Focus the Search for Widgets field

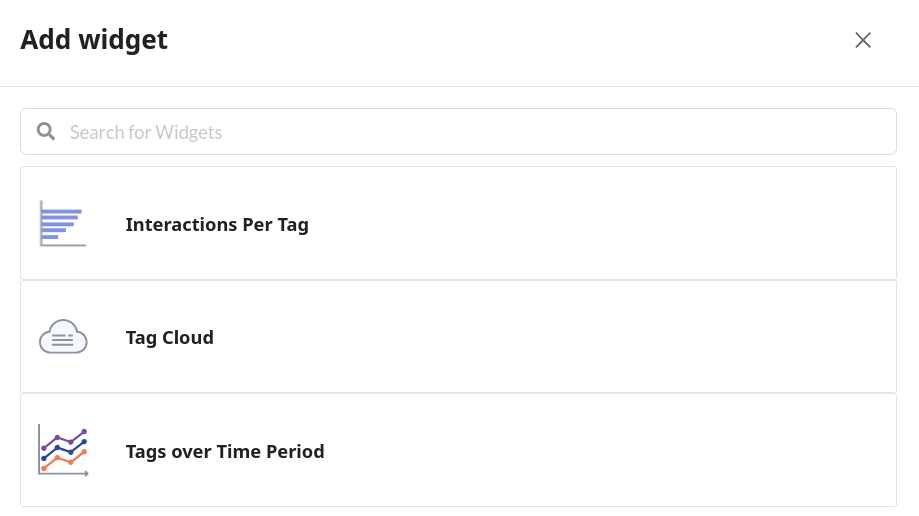(480, 132)
